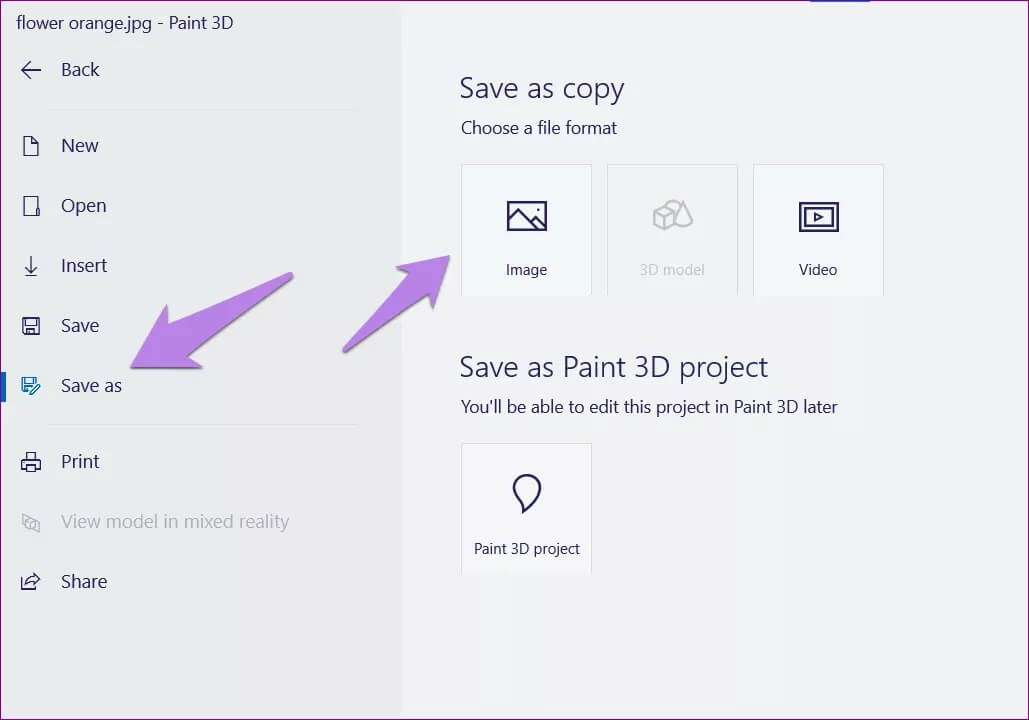Select the Paint 3D project tile
This screenshot has width=1029, height=720.
tap(526, 508)
